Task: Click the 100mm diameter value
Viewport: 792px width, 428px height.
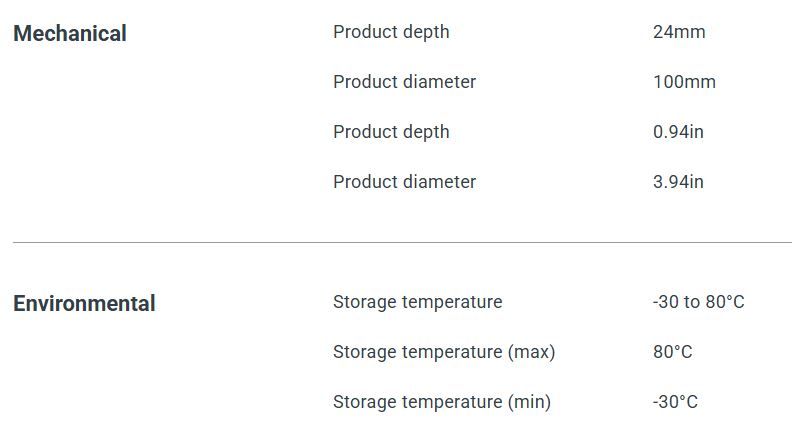Action: [684, 82]
